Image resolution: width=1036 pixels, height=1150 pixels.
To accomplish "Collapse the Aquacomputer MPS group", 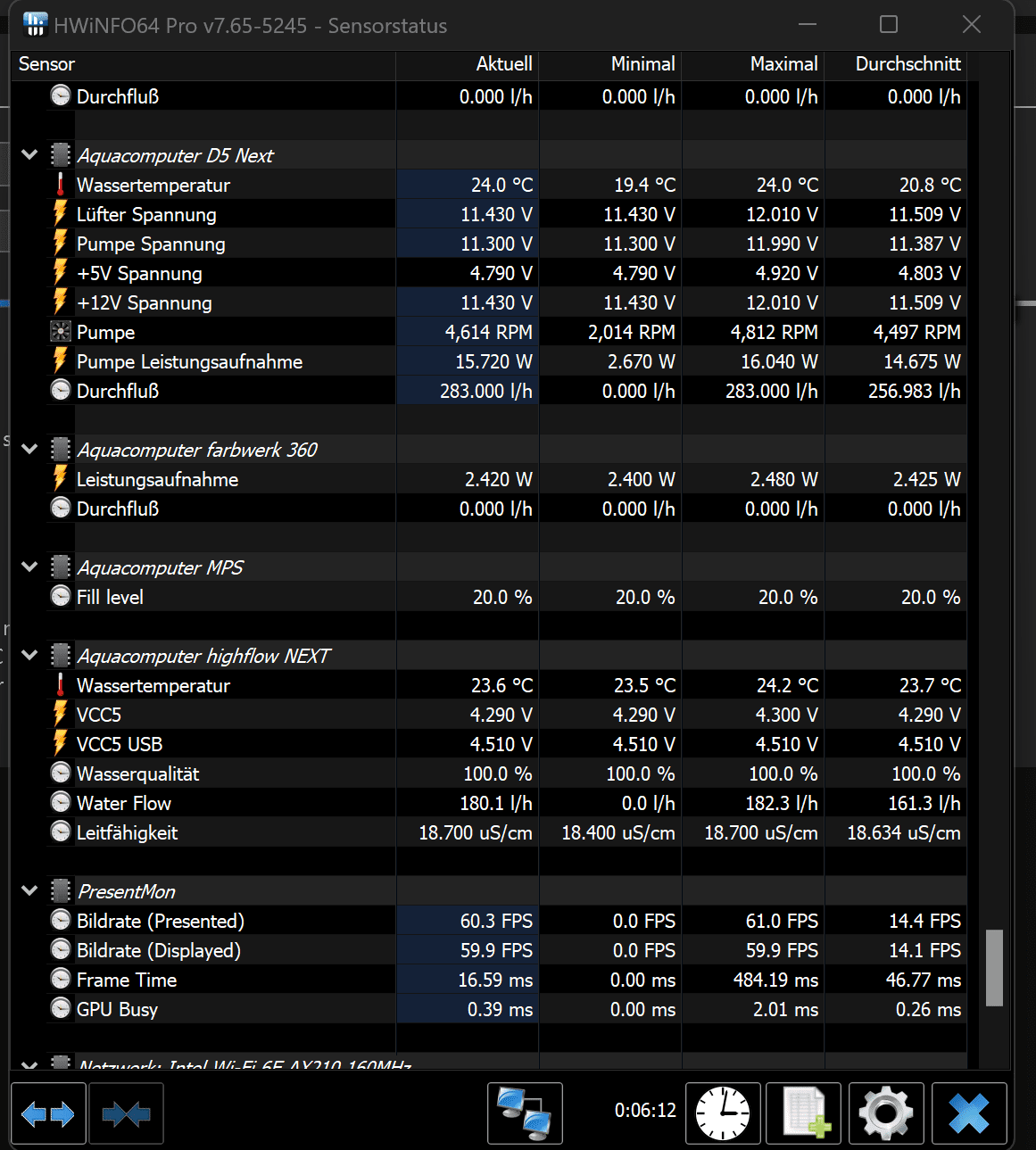I will 29,567.
